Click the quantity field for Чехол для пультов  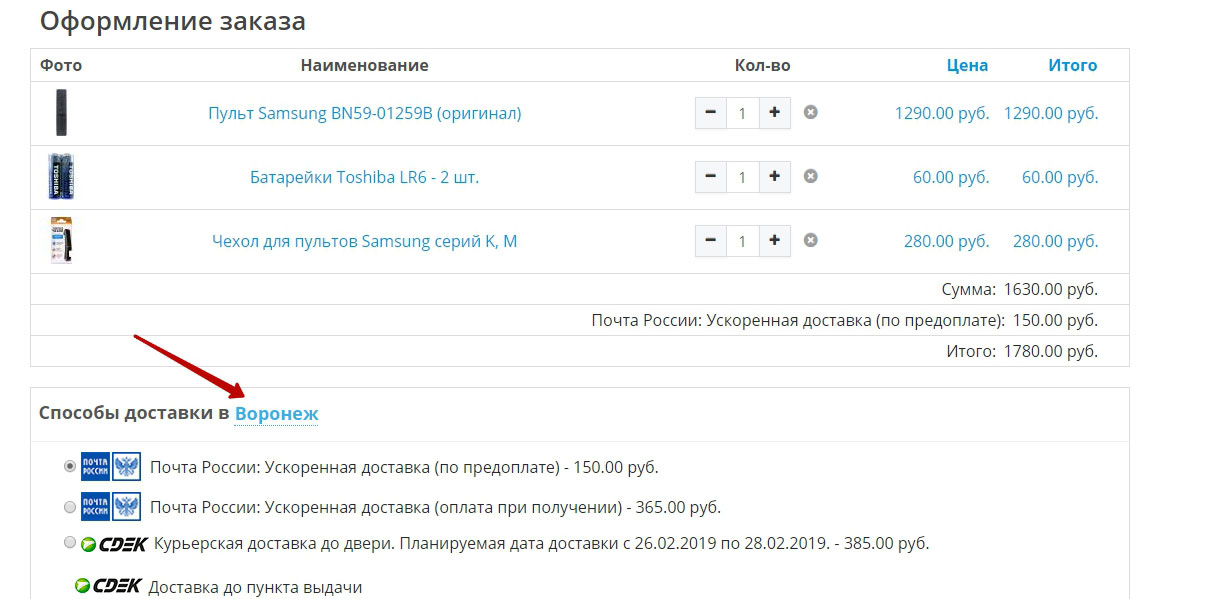[x=742, y=241]
